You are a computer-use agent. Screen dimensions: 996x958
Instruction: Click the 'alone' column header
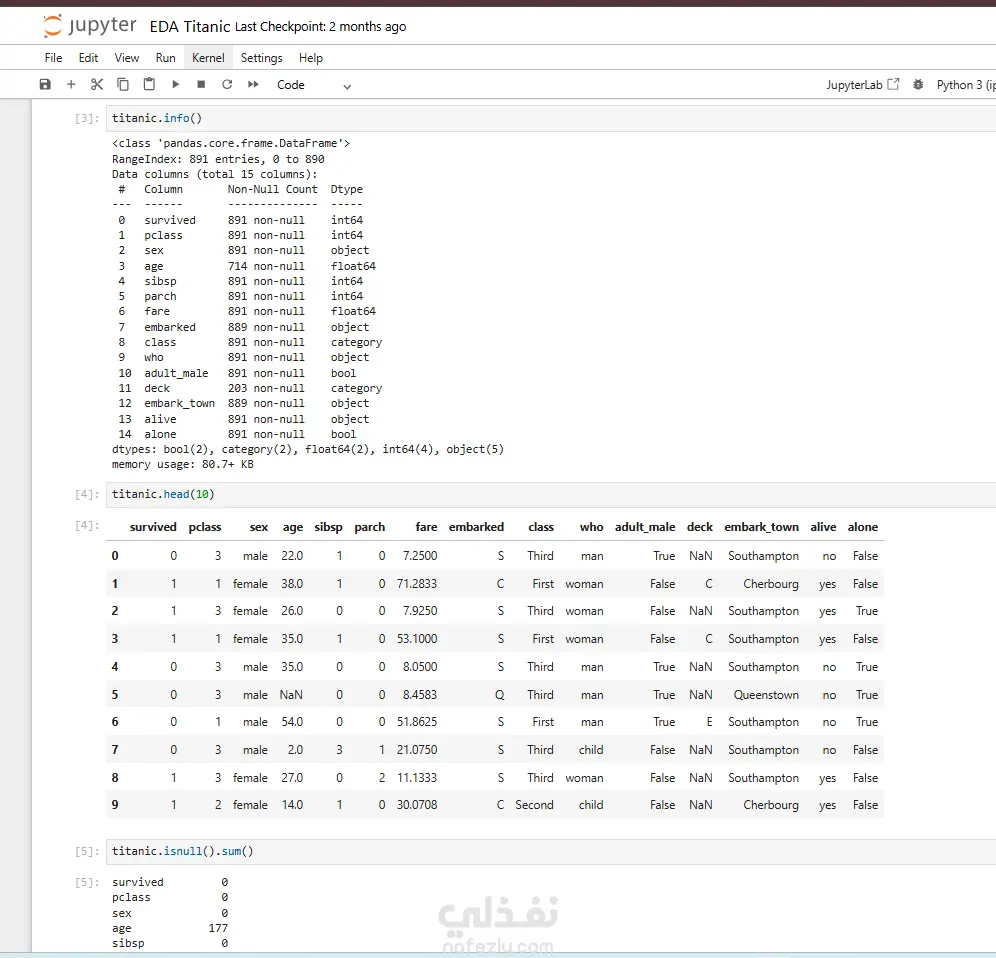click(x=863, y=527)
